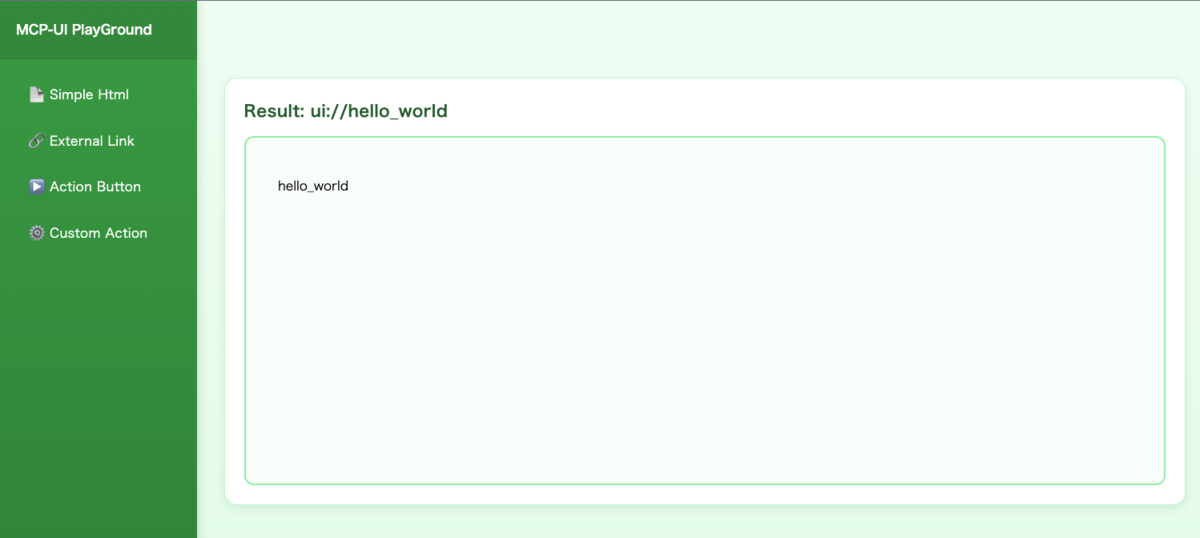Click the PlayGround word in the sidebar header

click(x=112, y=30)
